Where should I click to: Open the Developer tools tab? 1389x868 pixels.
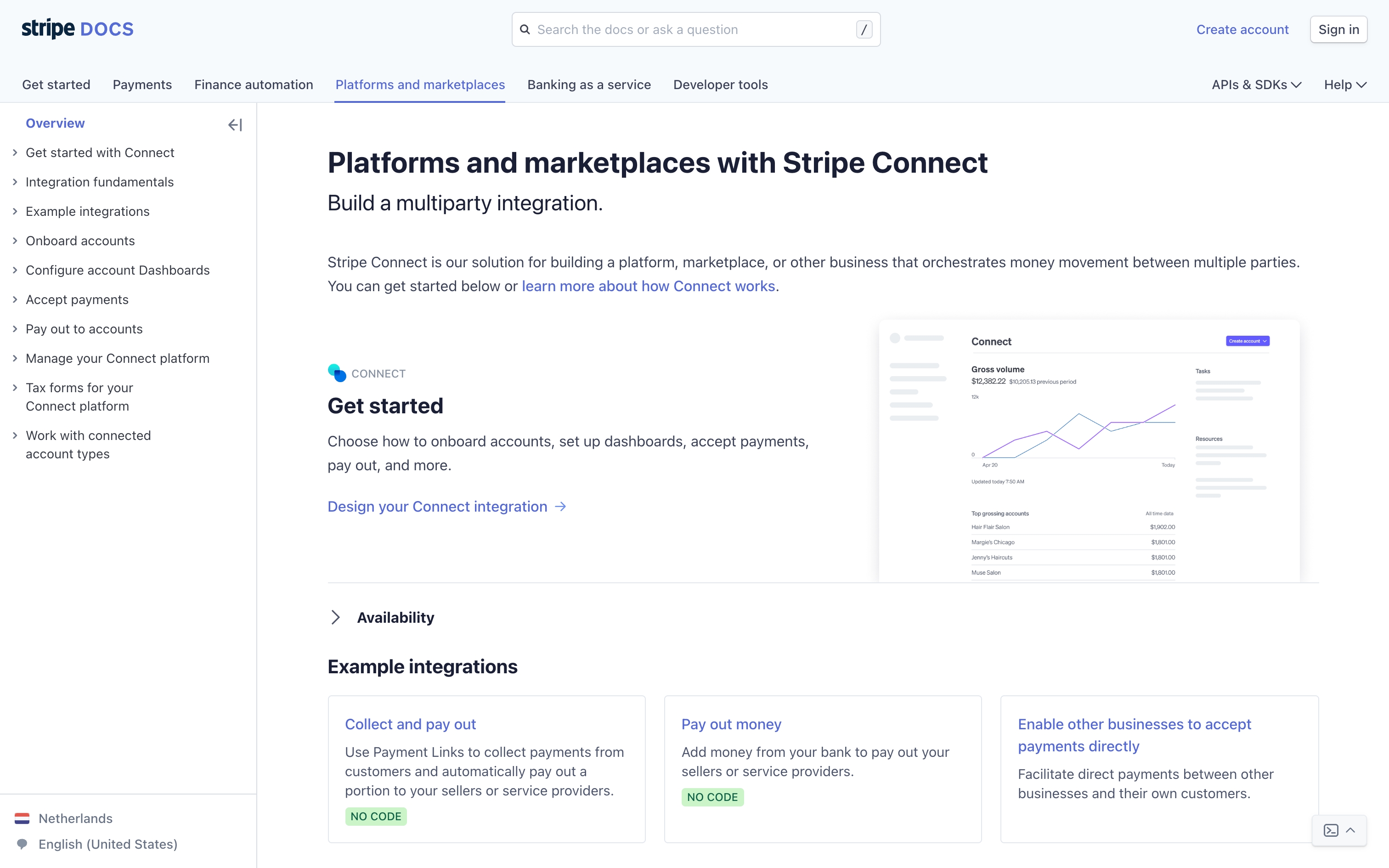pyautogui.click(x=720, y=85)
